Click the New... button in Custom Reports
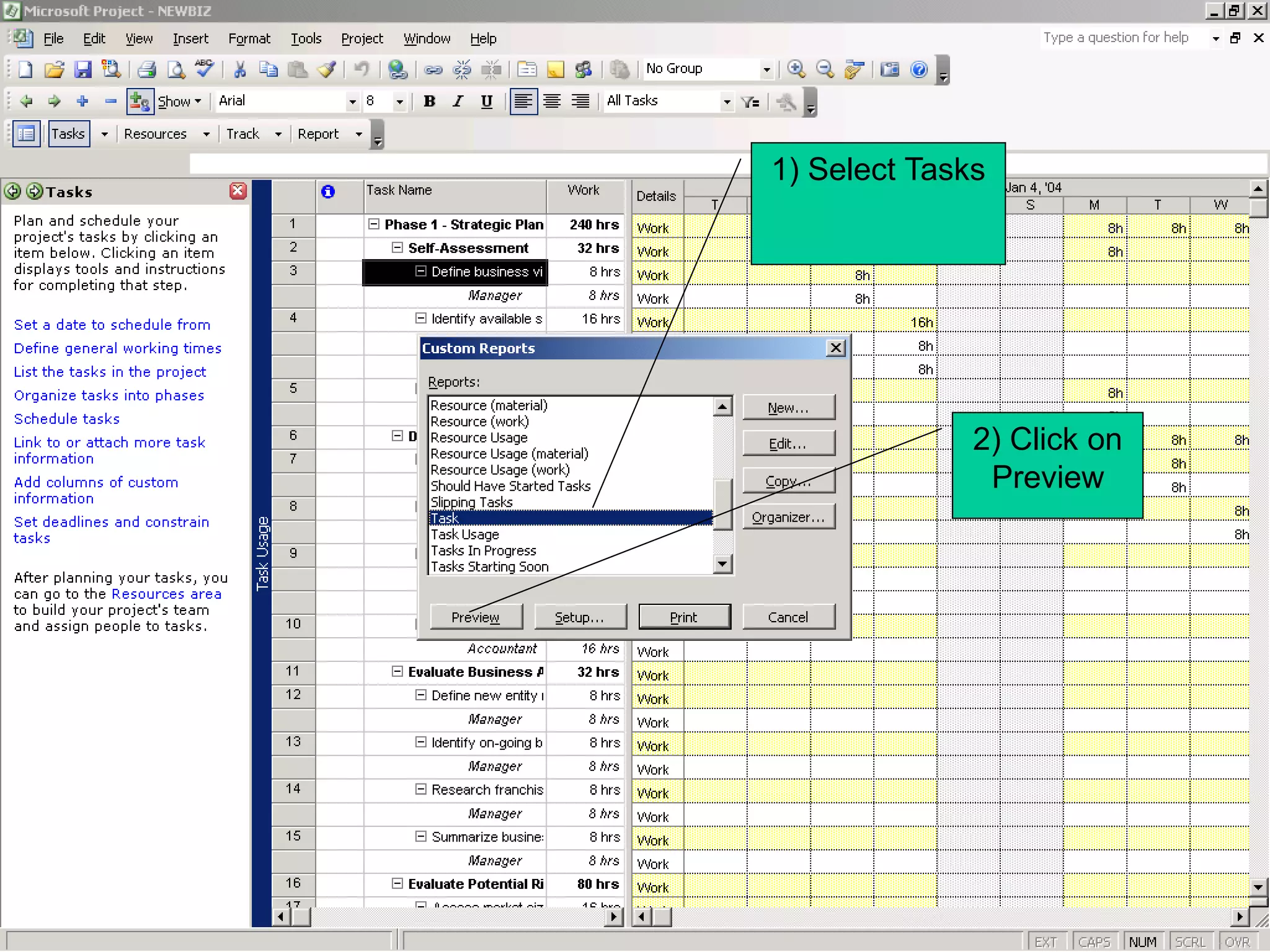The height and width of the screenshot is (952, 1270). [789, 408]
